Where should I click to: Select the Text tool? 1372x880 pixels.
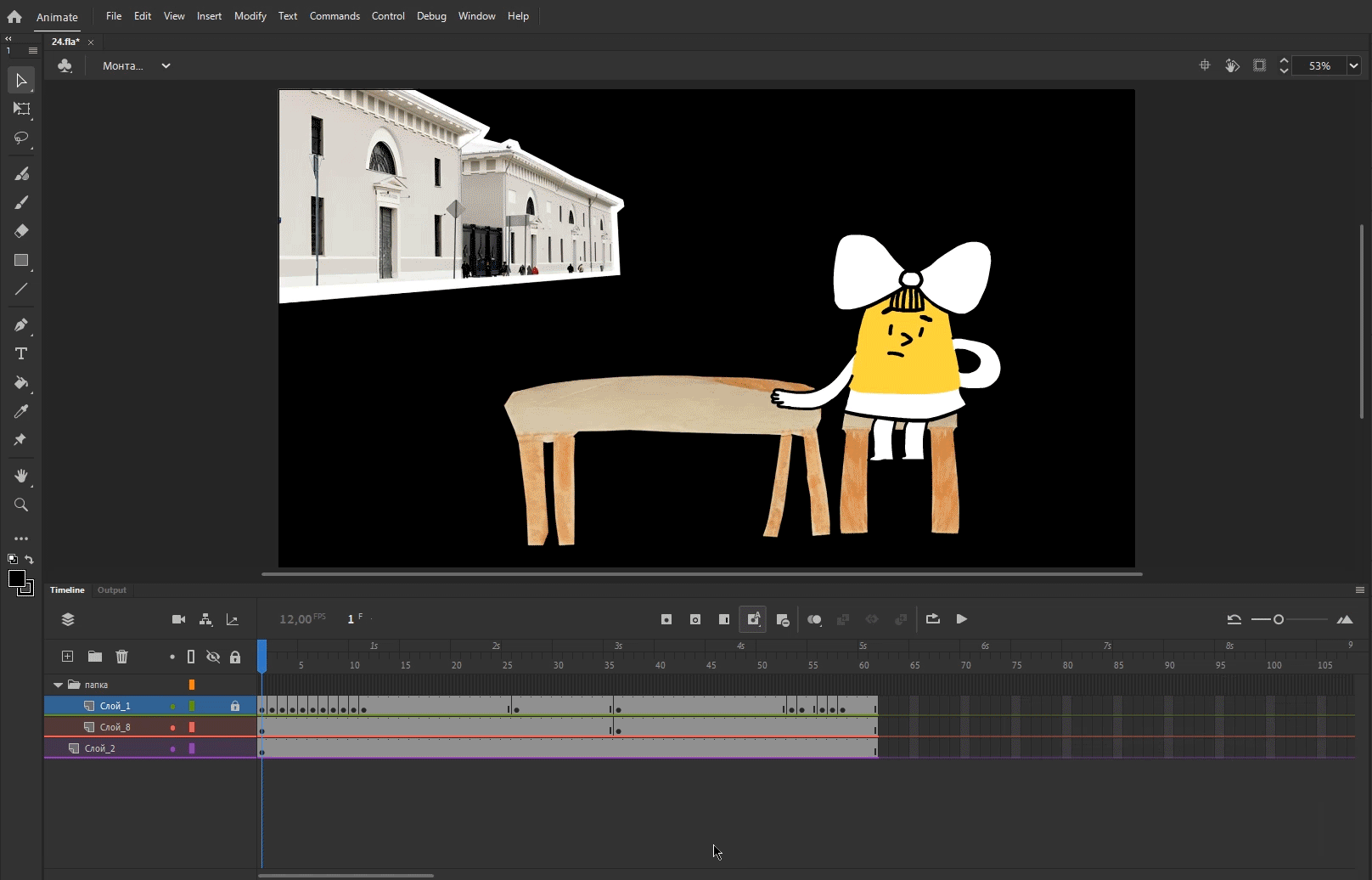click(21, 353)
